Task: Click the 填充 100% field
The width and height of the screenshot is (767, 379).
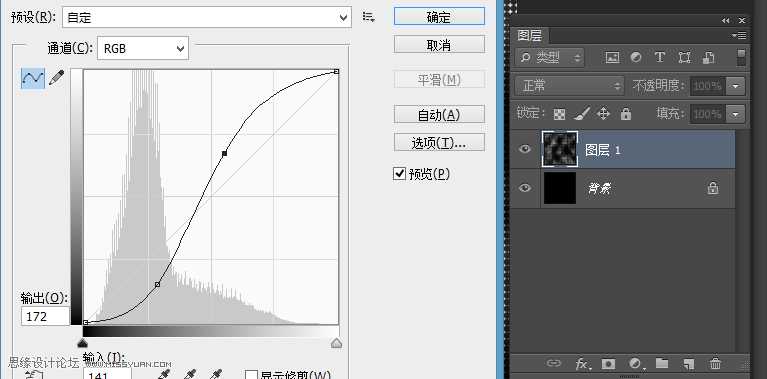Action: click(x=708, y=114)
